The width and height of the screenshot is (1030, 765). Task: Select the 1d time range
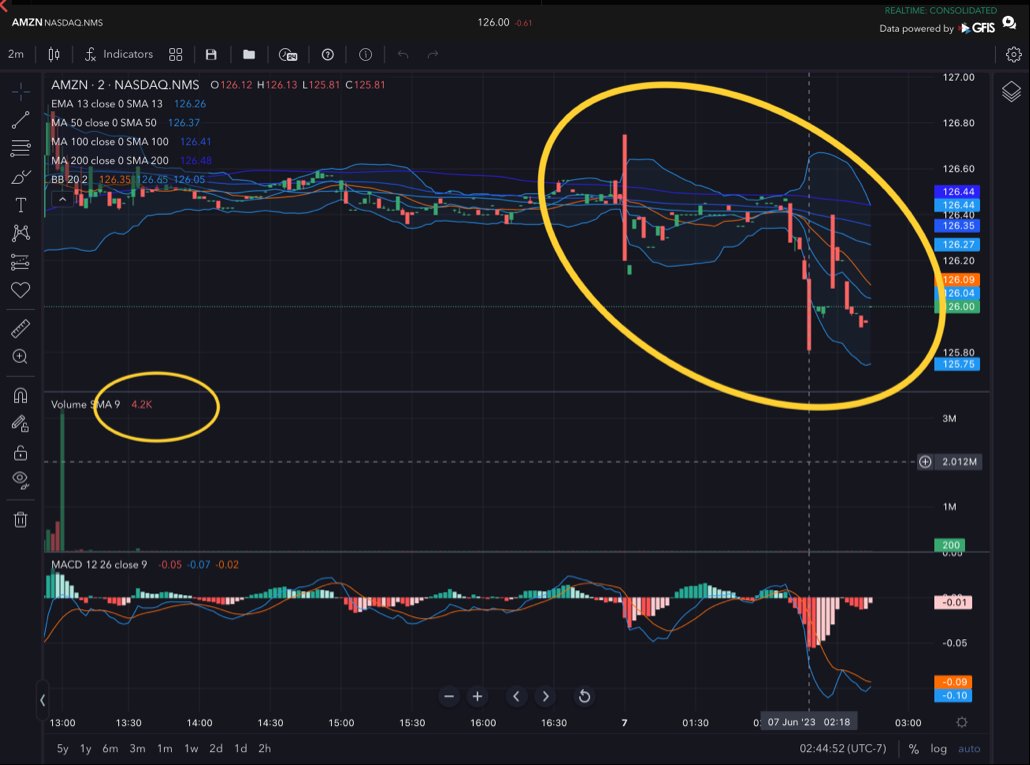(240, 748)
